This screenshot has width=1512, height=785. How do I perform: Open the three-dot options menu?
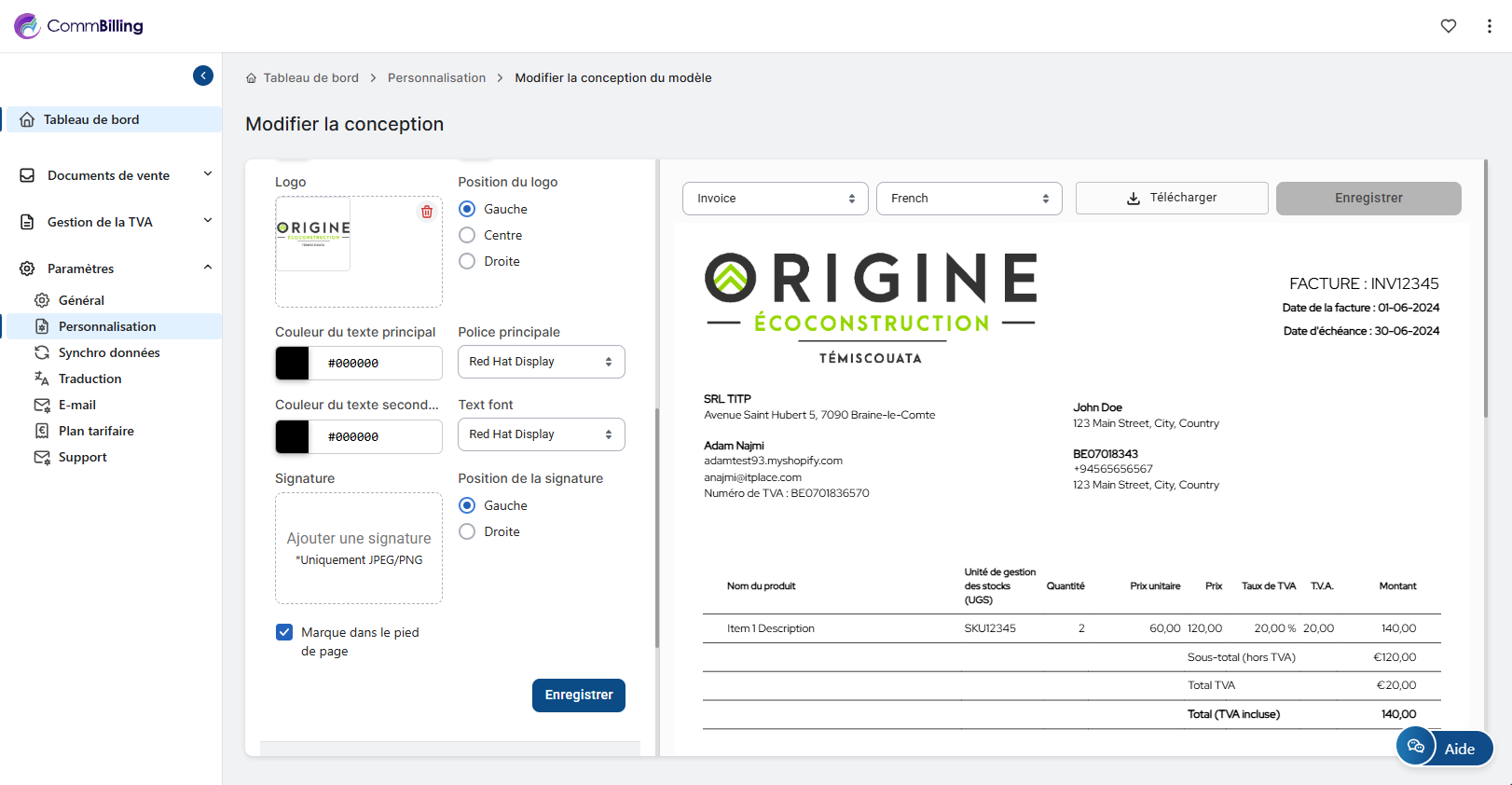[1489, 26]
